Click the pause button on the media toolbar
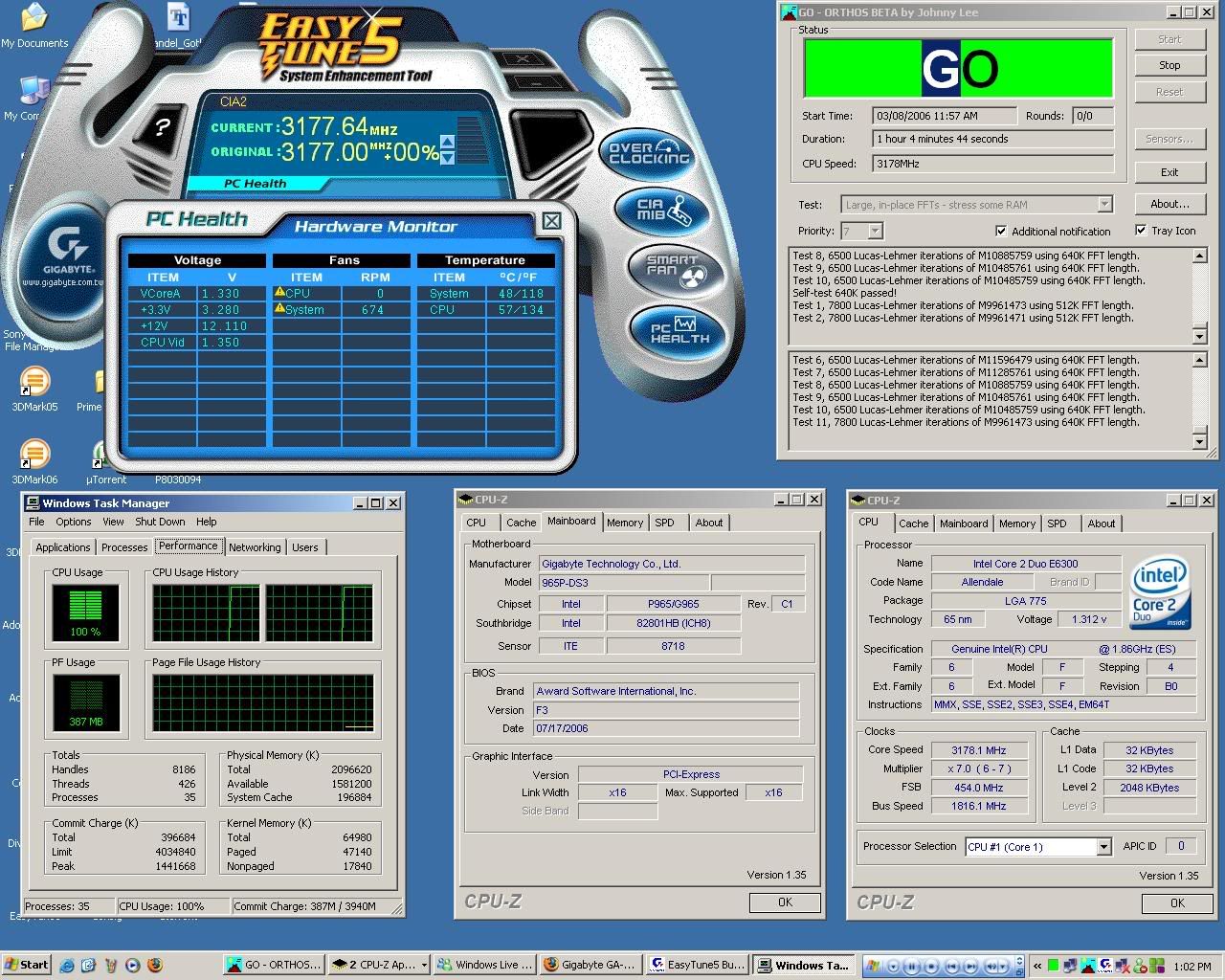Screen dimensions: 1225x980 click(913, 967)
